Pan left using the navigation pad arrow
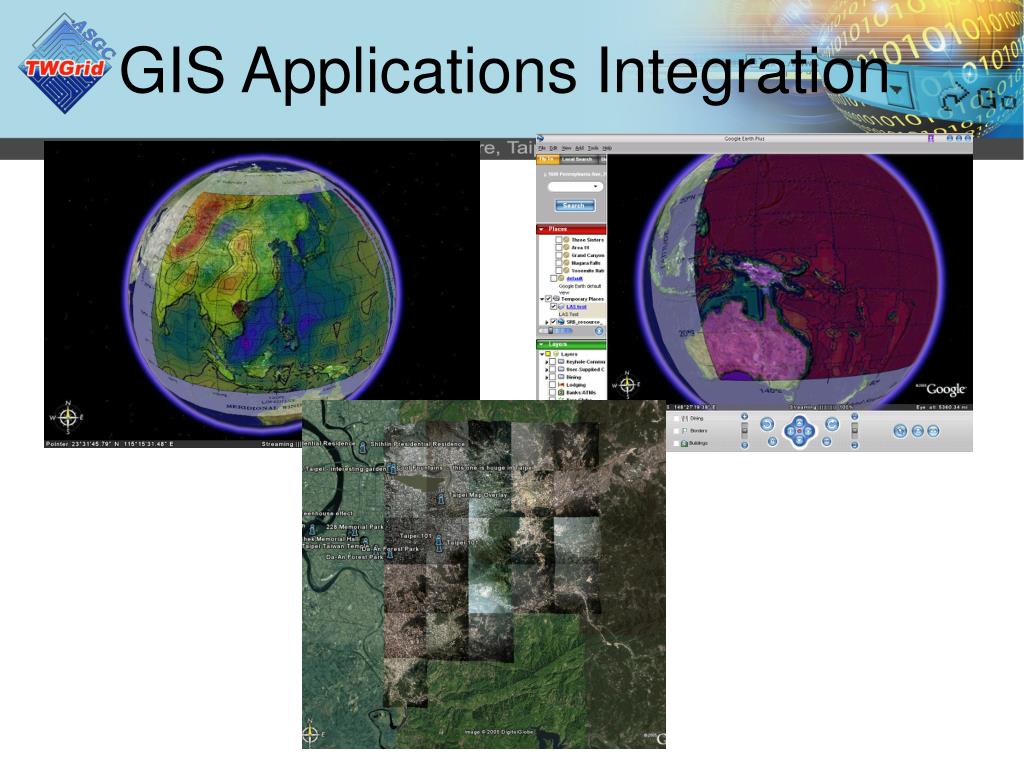Screen dimensions: 1024x768 [791, 431]
